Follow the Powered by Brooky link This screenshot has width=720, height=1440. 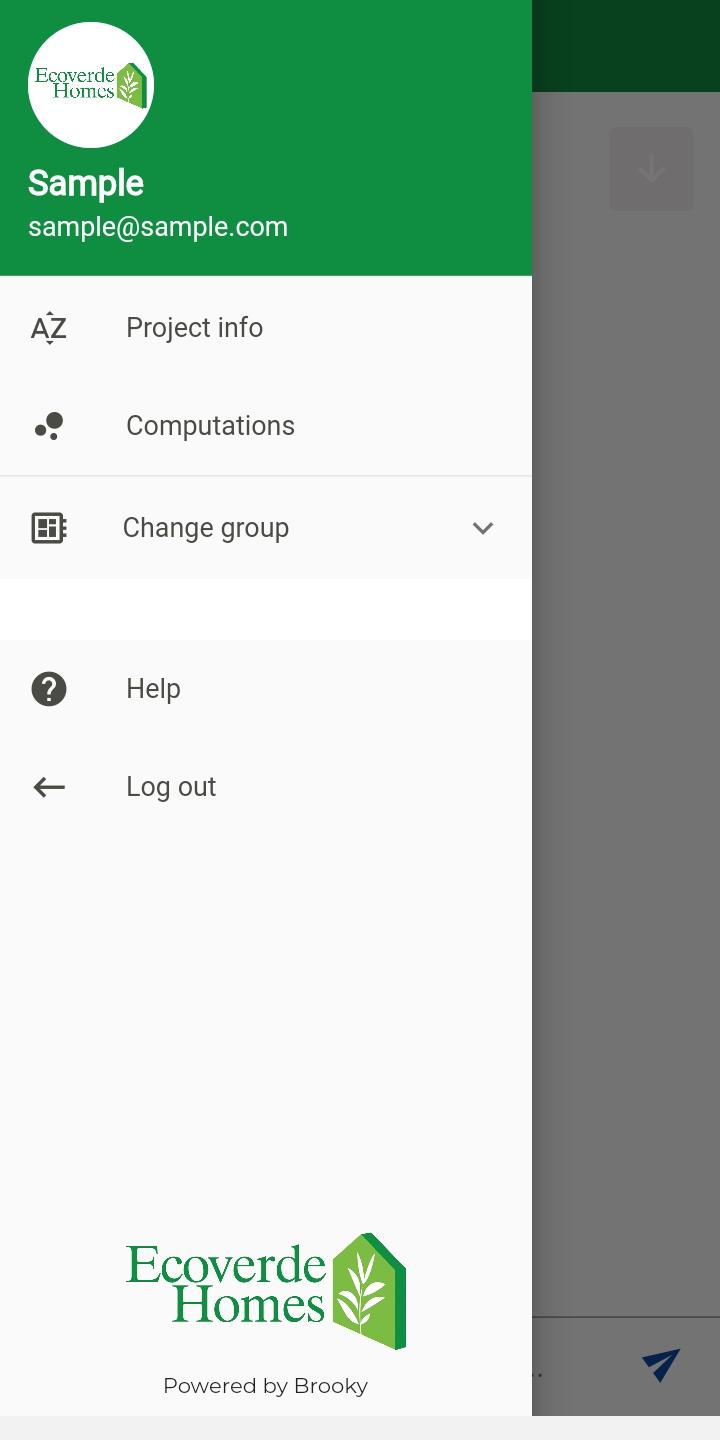[x=266, y=1386]
